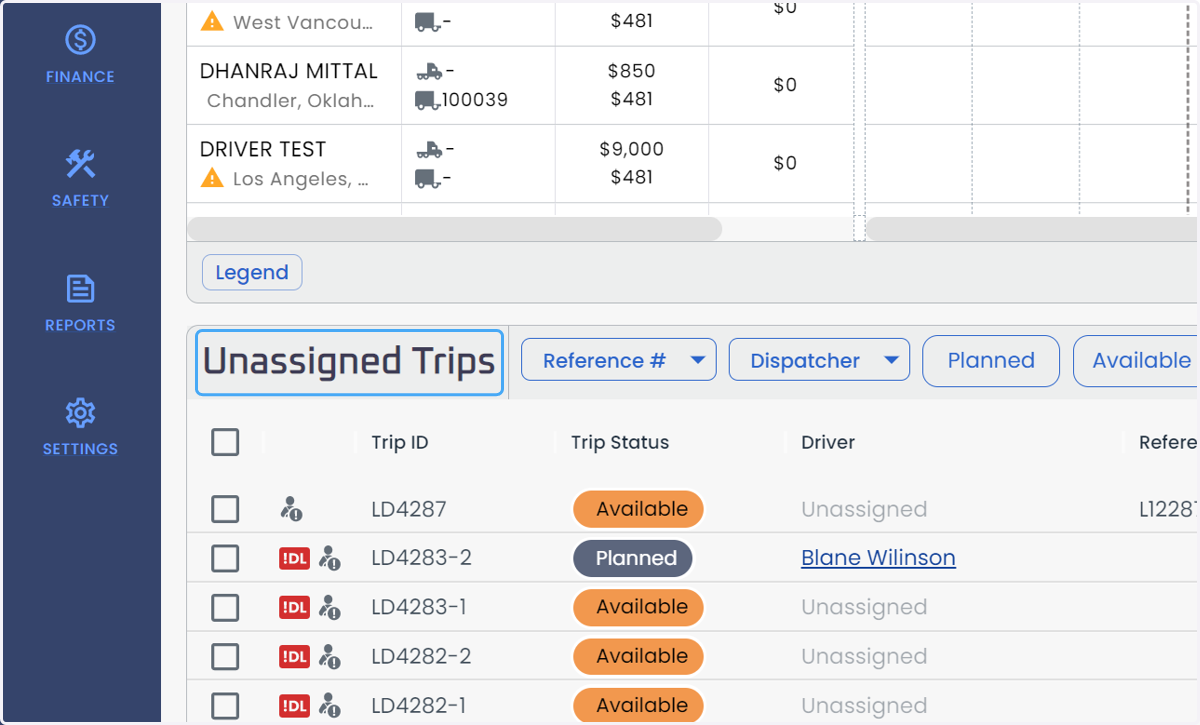This screenshot has width=1200, height=725.
Task: Click trip ID LD4283-2
Action: pyautogui.click(x=421, y=558)
